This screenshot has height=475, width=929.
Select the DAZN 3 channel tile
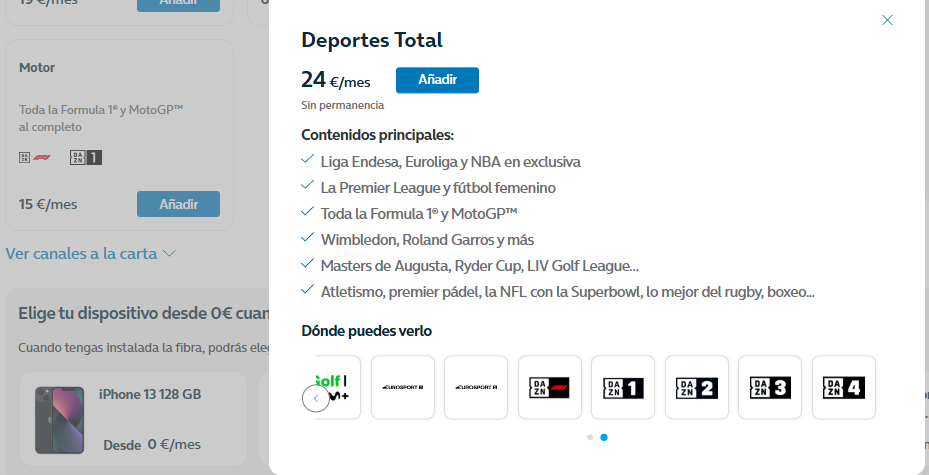(x=770, y=387)
